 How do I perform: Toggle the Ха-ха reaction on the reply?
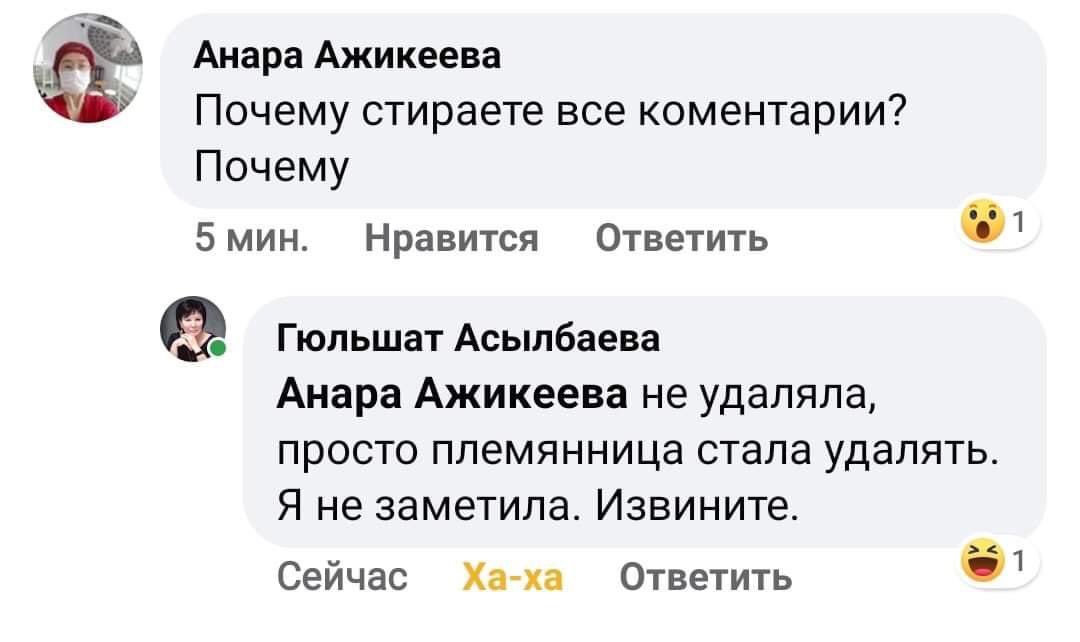click(514, 576)
